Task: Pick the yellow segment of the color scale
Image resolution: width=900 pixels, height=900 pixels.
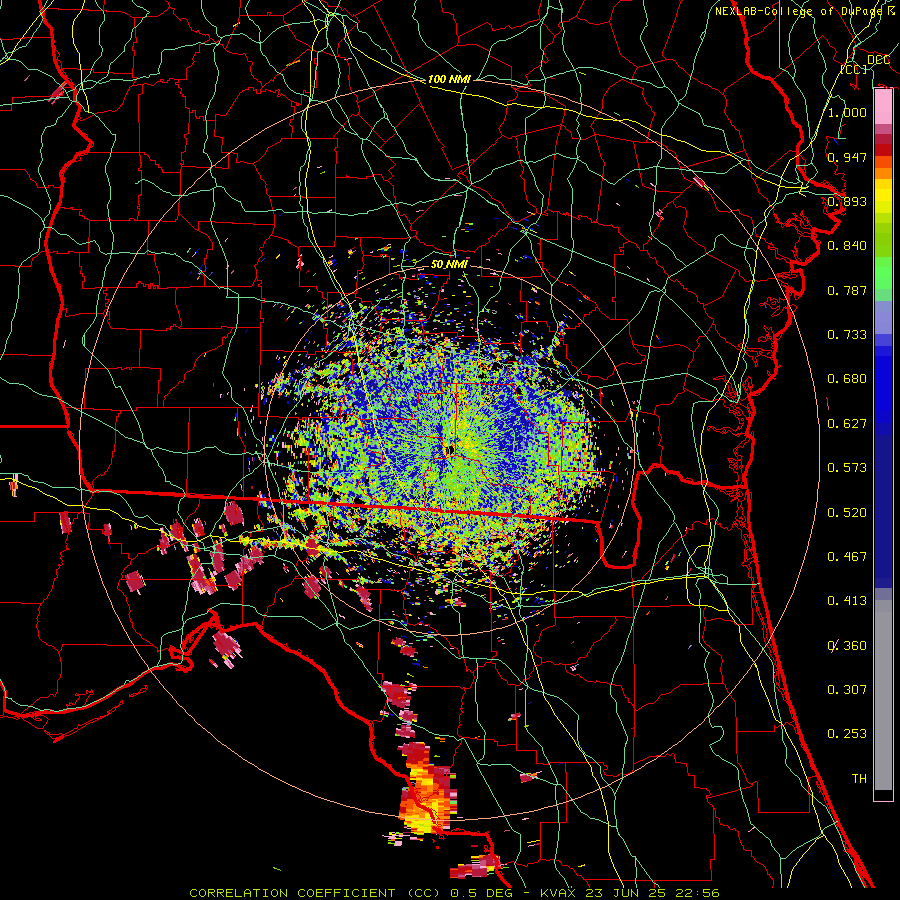Action: (883, 195)
